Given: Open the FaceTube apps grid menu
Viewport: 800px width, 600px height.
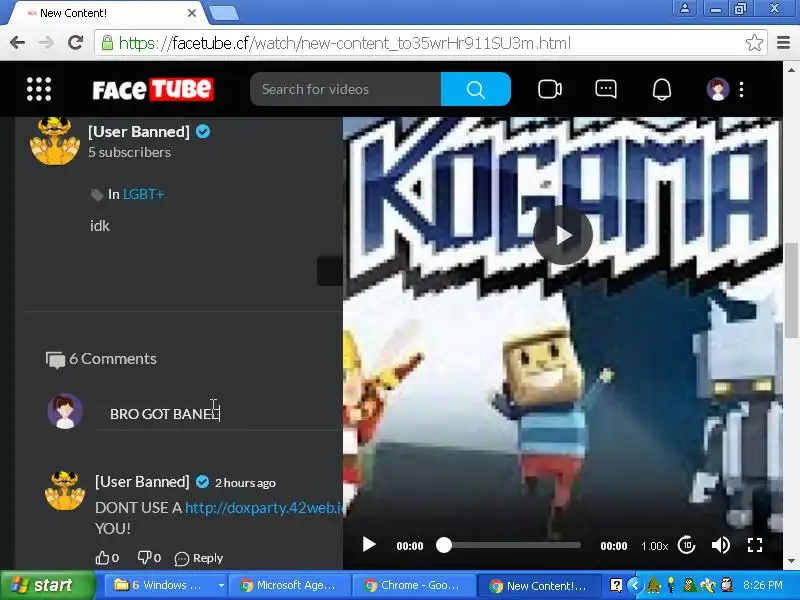Looking at the screenshot, I should [39, 89].
